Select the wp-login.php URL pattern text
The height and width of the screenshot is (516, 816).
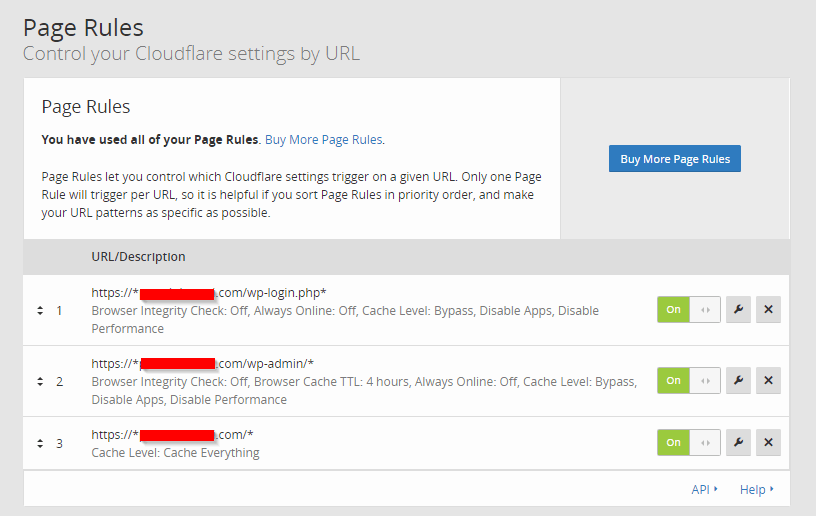pos(209,293)
